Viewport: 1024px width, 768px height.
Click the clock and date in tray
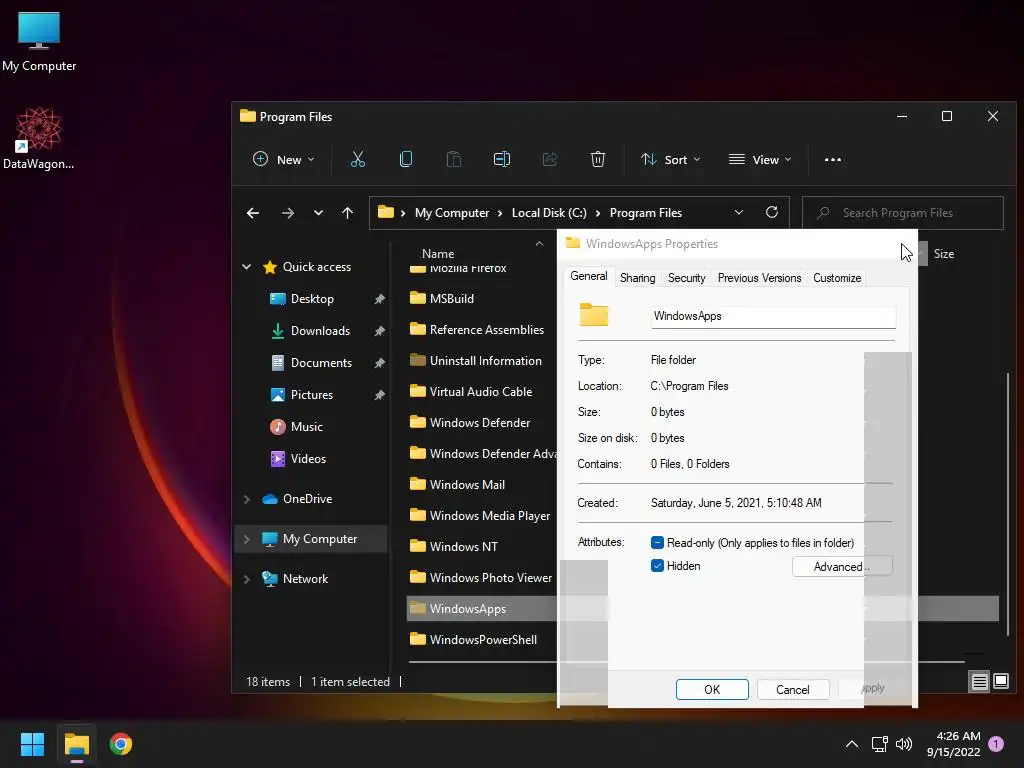click(x=953, y=744)
